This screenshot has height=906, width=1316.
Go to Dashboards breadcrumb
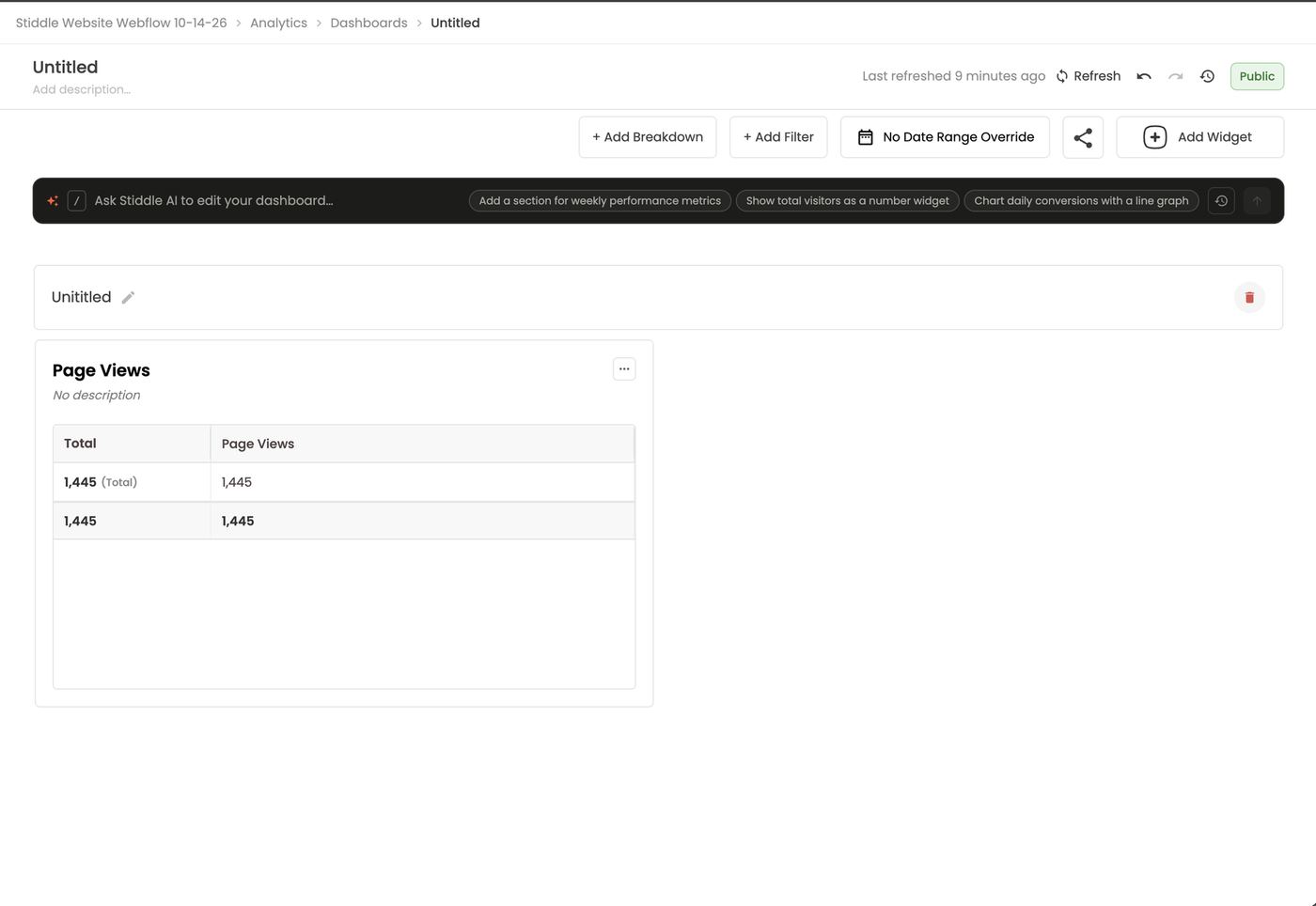click(368, 23)
